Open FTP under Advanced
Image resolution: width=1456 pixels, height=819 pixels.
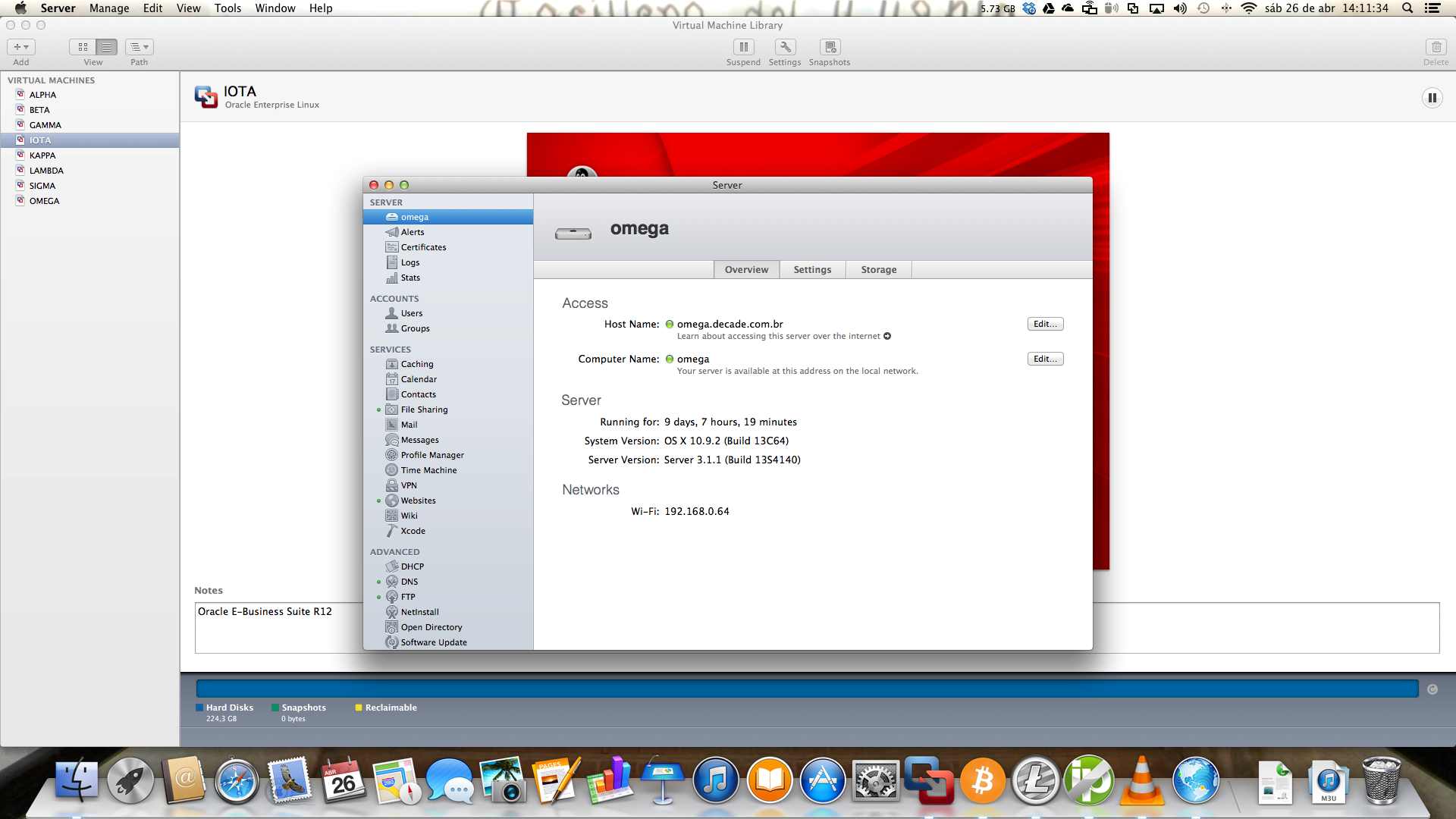coord(447,597)
